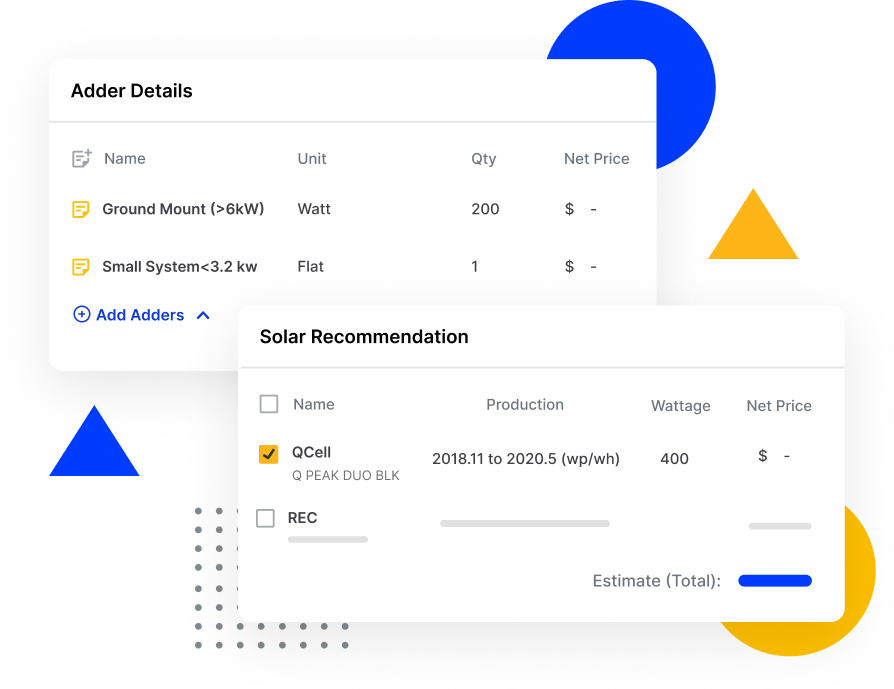This screenshot has width=894, height=689.
Task: Click the Wattage column header
Action: [x=681, y=406]
